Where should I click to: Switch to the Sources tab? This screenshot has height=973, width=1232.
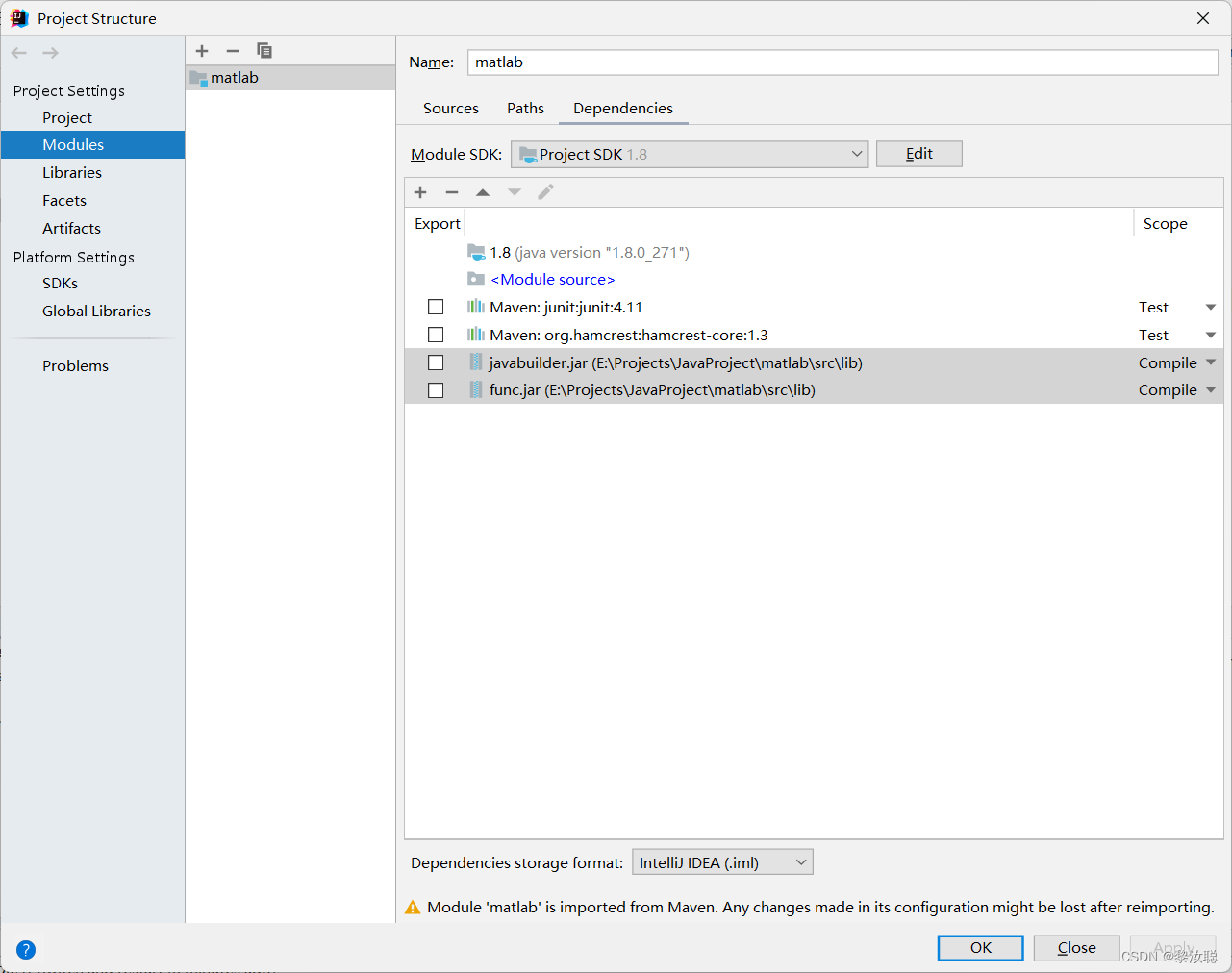pos(451,109)
